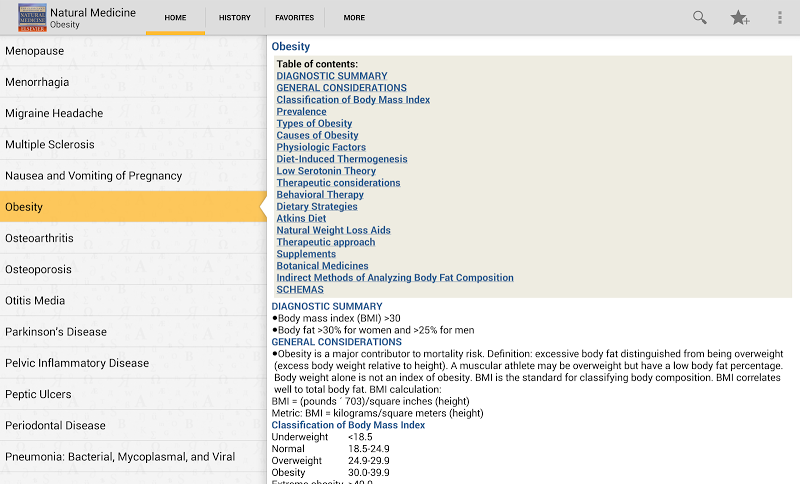Follow the Atkins Diet link

pos(301,218)
